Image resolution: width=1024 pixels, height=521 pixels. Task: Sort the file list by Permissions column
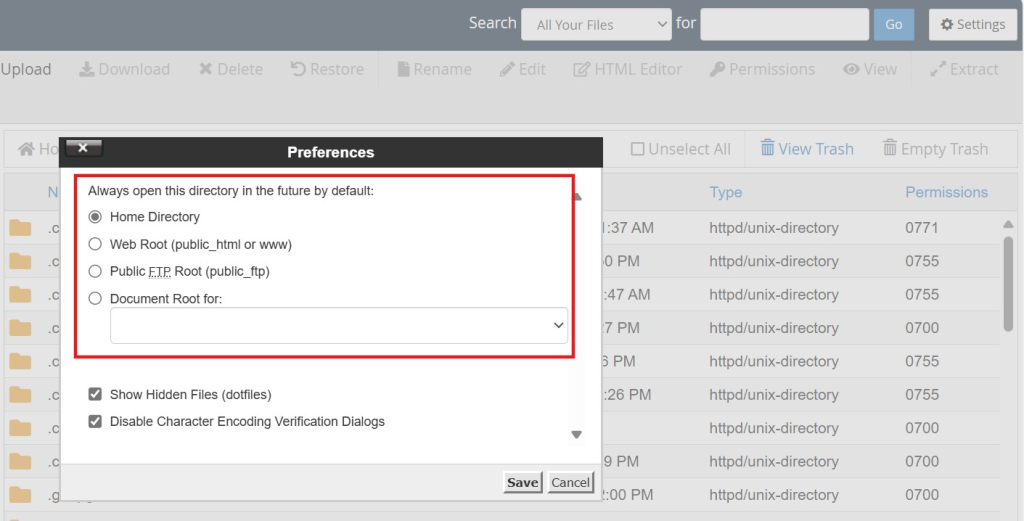click(946, 192)
